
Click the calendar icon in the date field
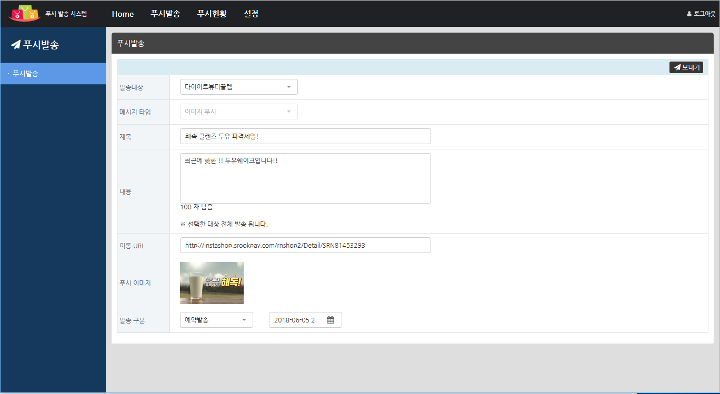click(x=330, y=320)
